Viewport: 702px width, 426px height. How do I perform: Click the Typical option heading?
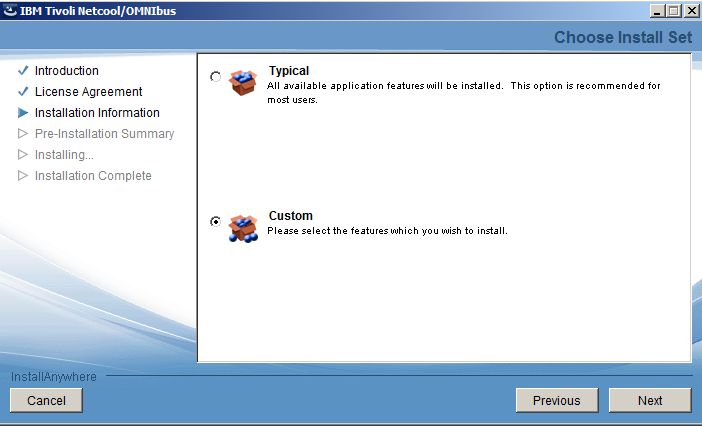click(x=289, y=71)
